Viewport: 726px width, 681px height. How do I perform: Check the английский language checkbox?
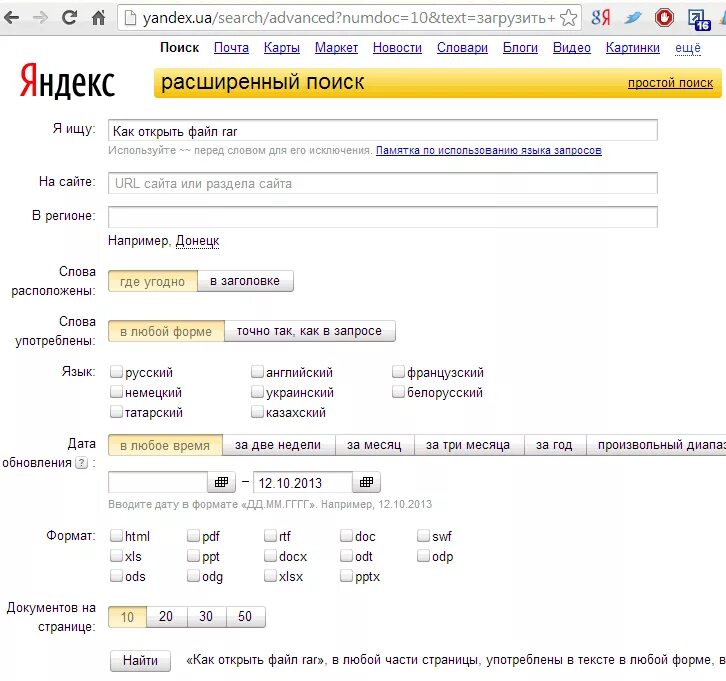(x=257, y=371)
